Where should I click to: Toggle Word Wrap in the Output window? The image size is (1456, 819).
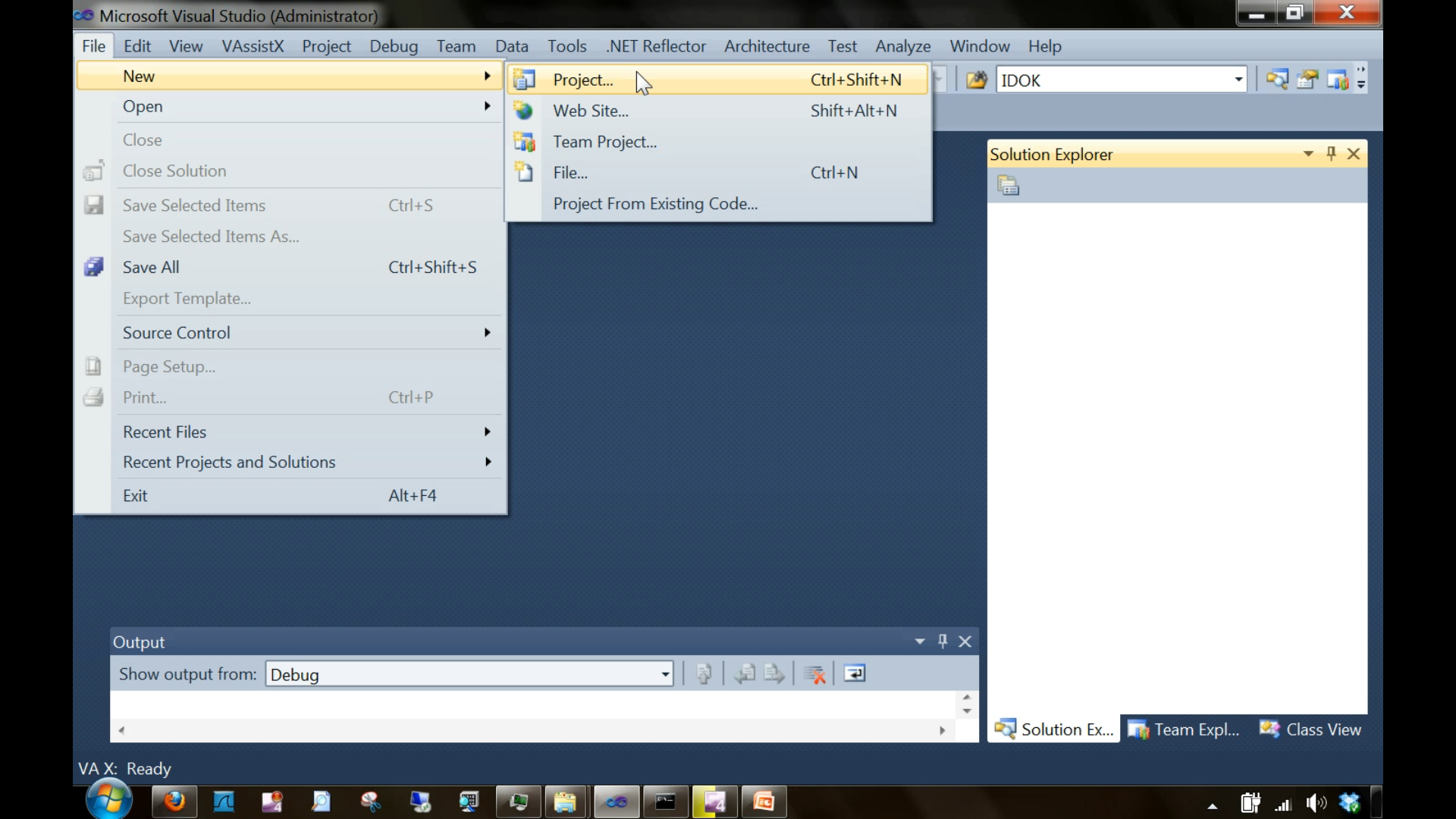click(855, 673)
